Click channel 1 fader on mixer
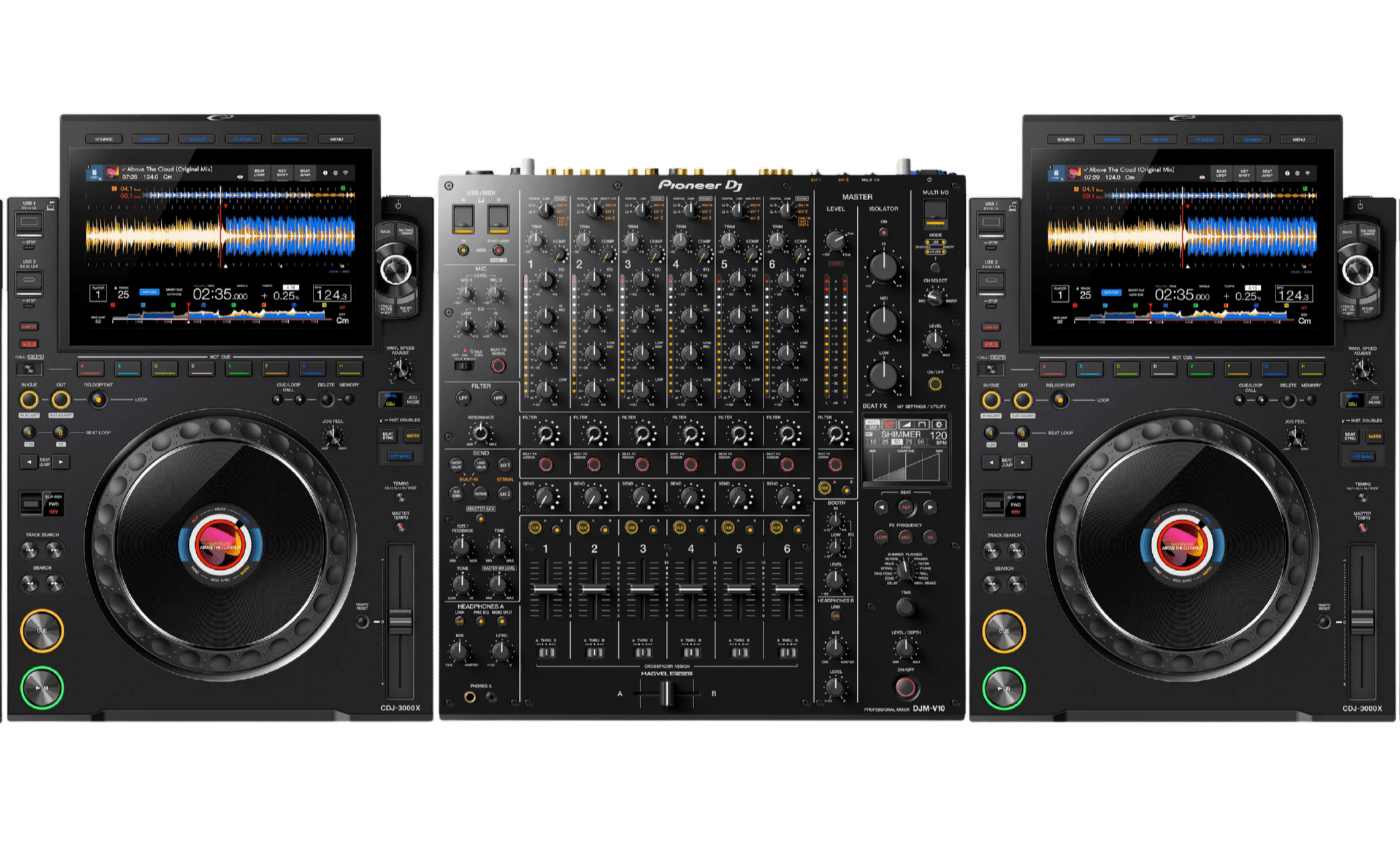This screenshot has width=1400, height=859. [546, 589]
